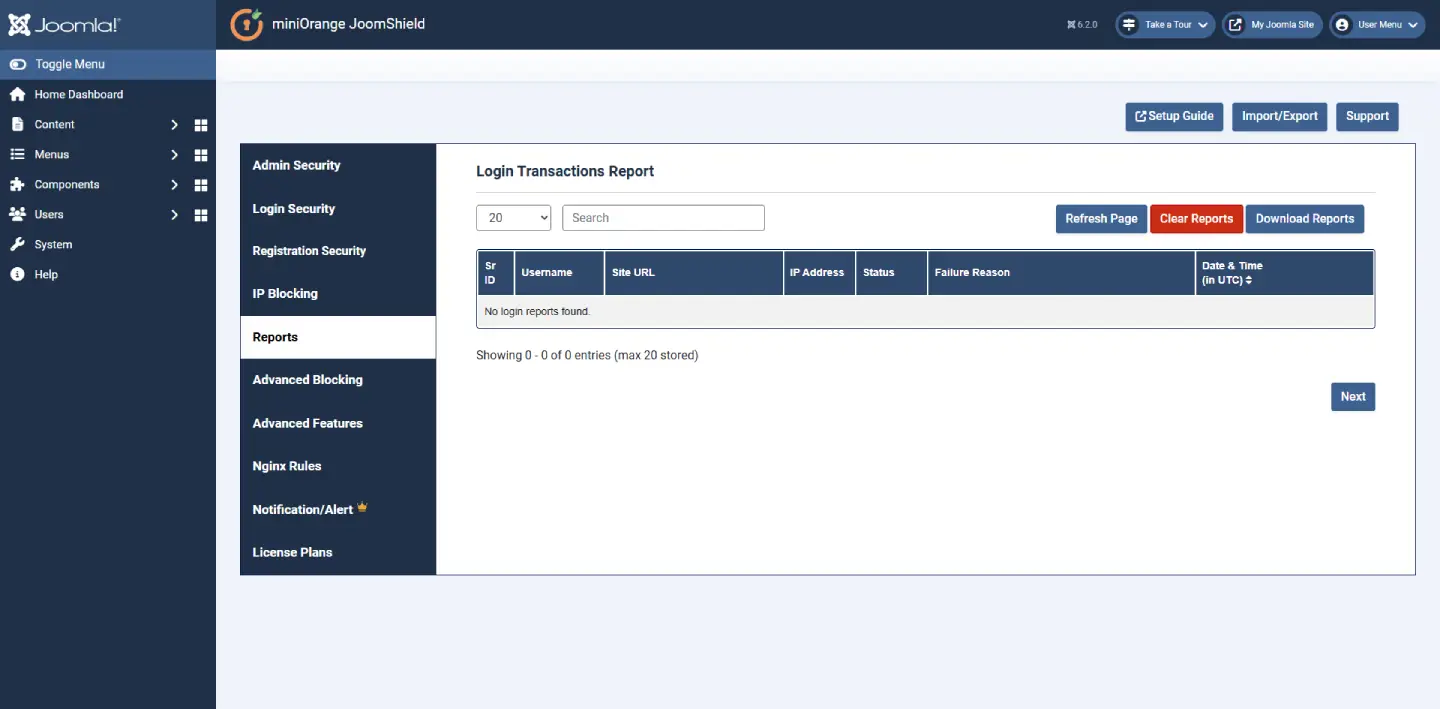Open the User Menu dropdown
Screen dimensions: 1440x709
pos(1377,25)
